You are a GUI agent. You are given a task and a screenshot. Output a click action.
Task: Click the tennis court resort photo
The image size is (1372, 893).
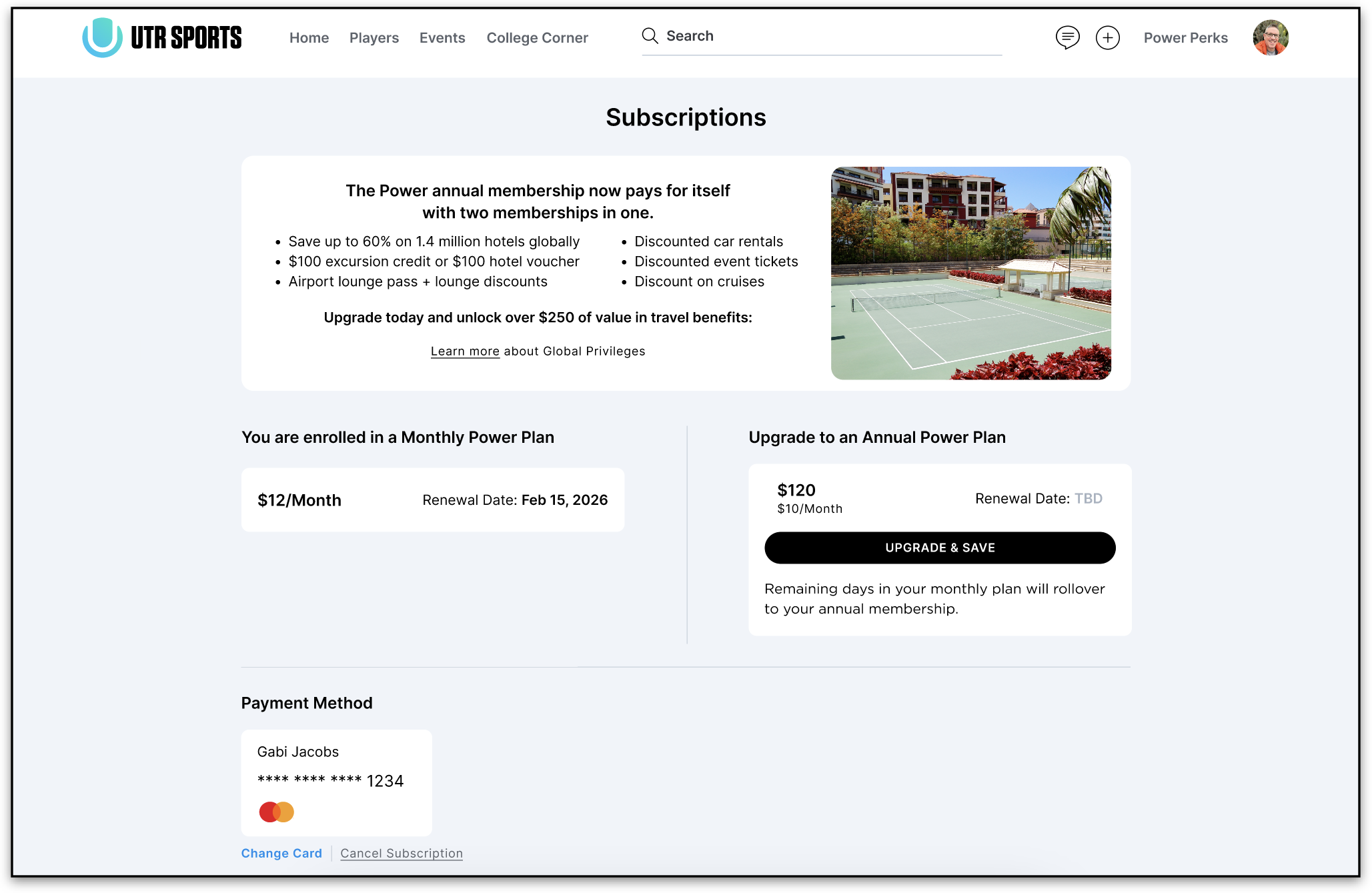[970, 273]
